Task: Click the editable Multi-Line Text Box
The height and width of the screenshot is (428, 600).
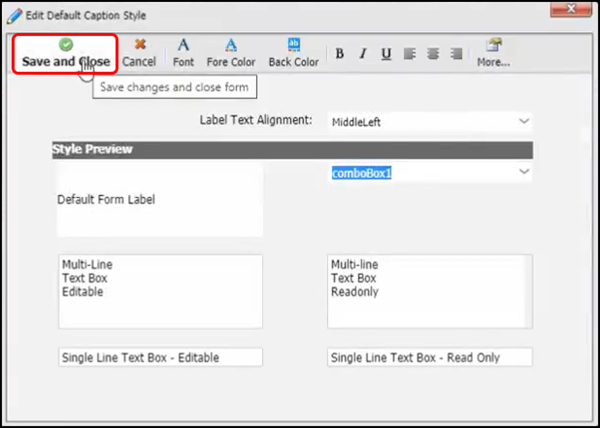Action: 160,290
